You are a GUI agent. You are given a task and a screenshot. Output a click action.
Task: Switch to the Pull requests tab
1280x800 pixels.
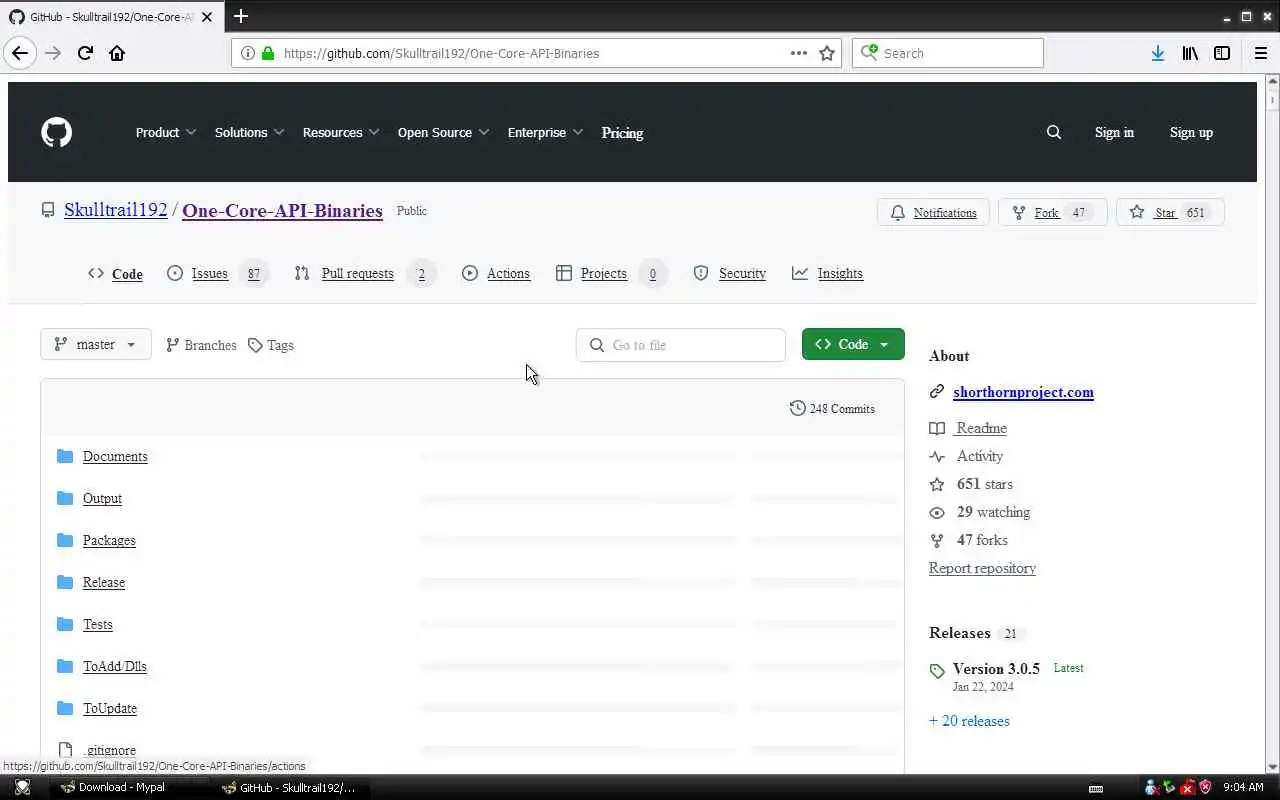click(x=365, y=273)
